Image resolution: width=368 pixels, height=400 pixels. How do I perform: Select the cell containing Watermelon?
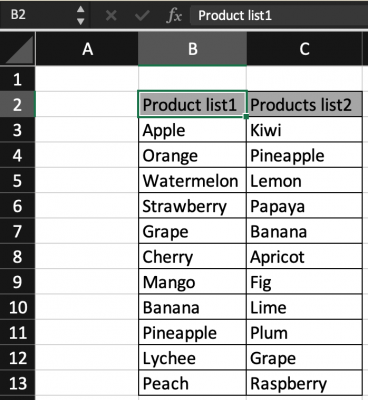[192, 181]
